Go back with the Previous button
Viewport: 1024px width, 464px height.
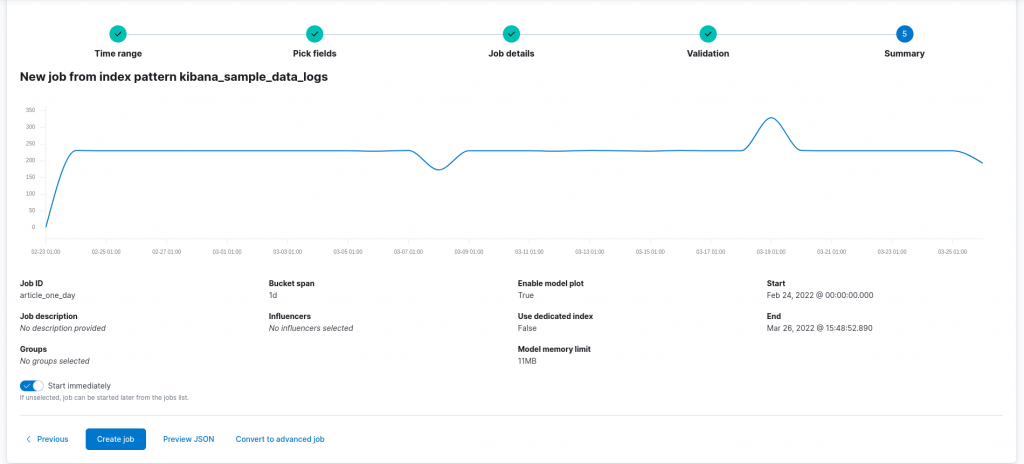pyautogui.click(x=47, y=439)
